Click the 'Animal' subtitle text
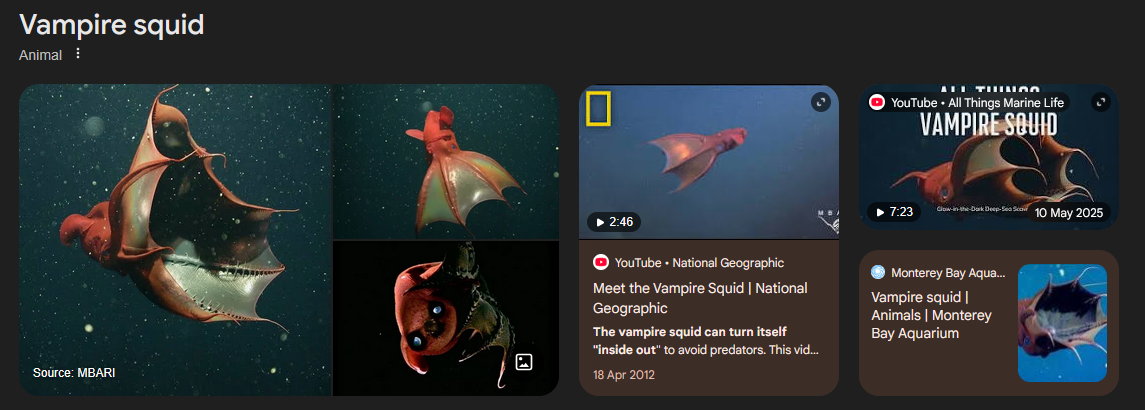The image size is (1145, 410). pyautogui.click(x=40, y=55)
